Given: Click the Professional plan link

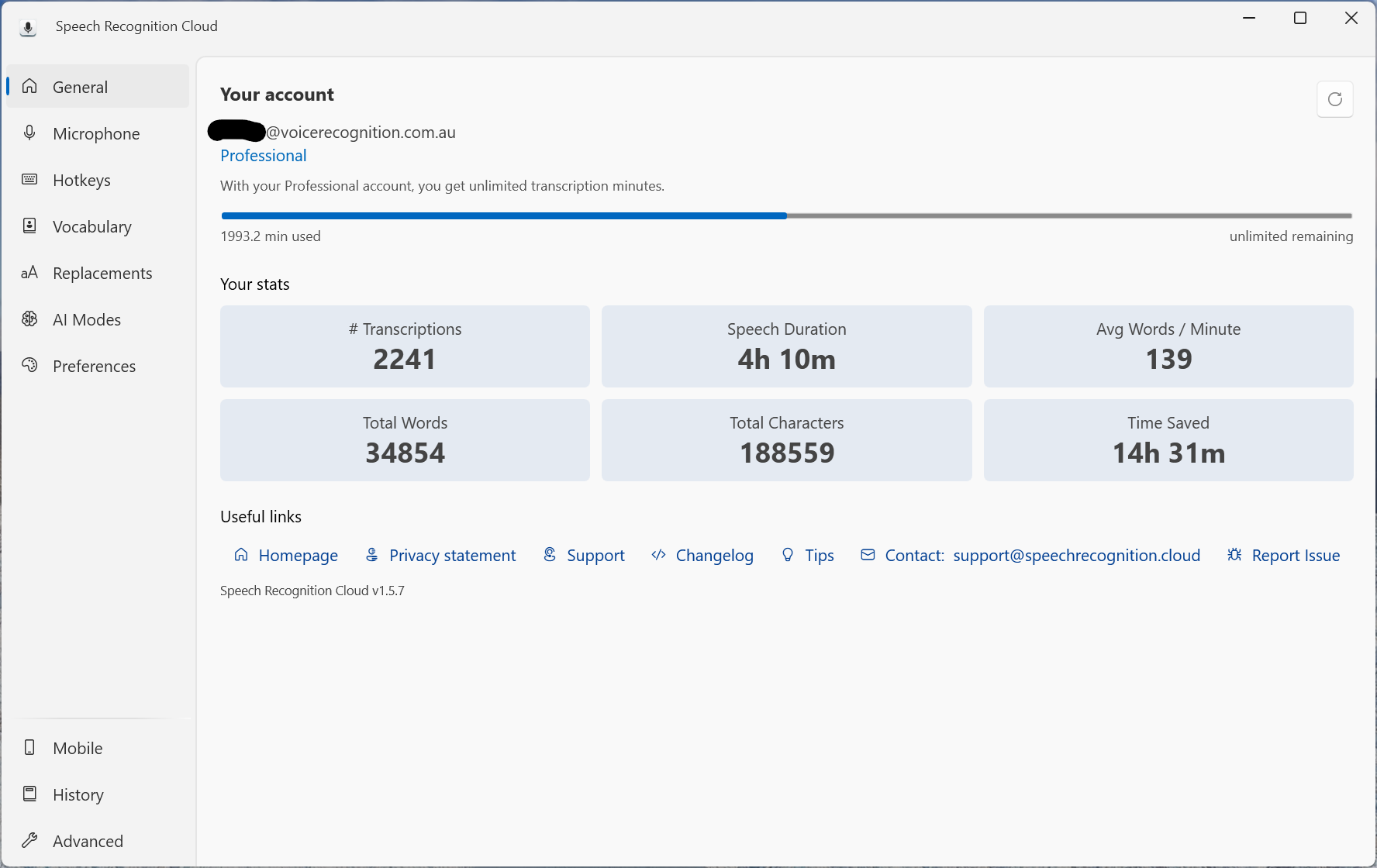Looking at the screenshot, I should (263, 155).
